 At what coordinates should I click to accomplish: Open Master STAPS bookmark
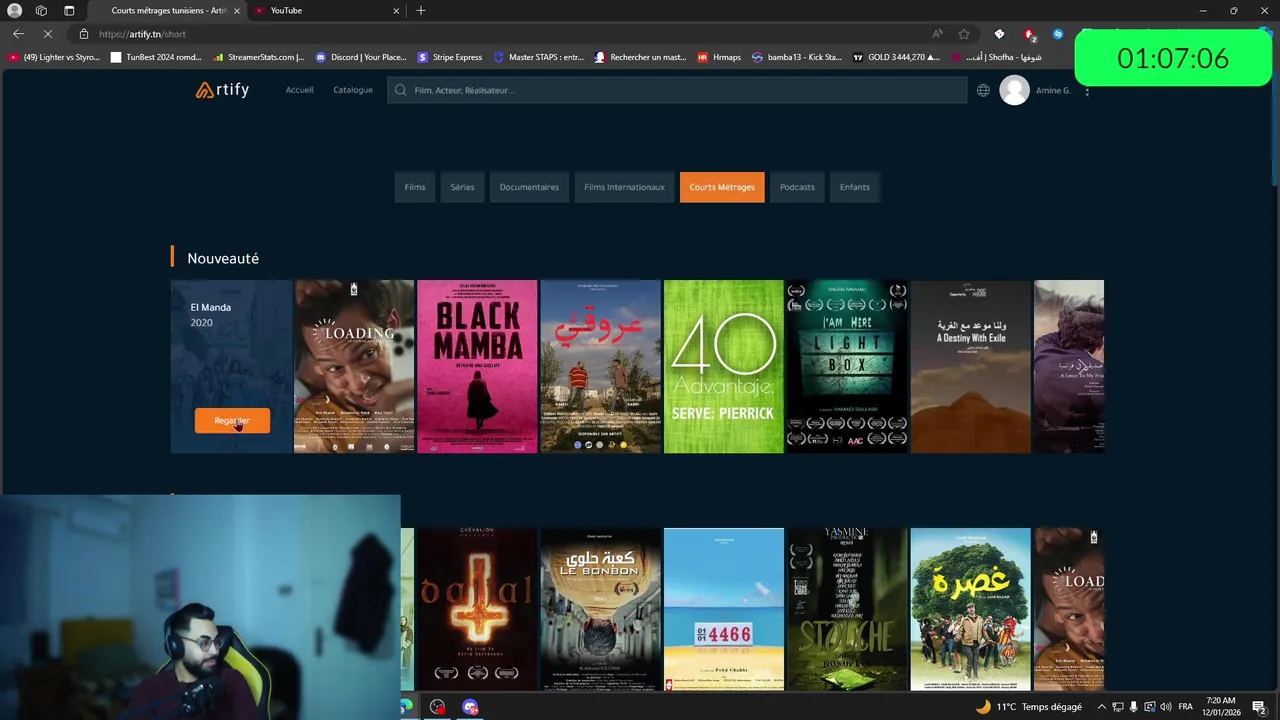point(538,57)
